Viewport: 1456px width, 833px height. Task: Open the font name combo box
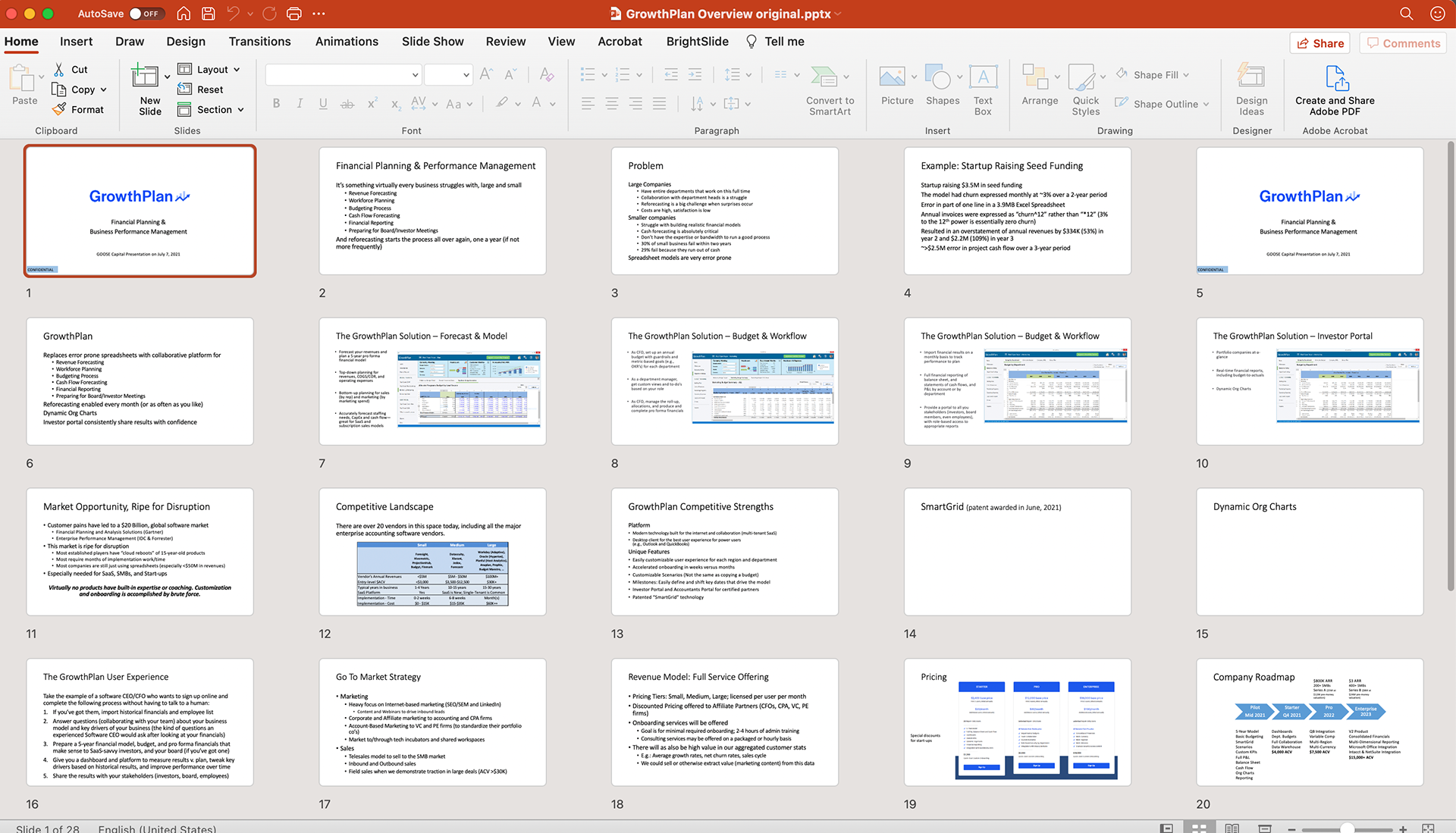(343, 74)
